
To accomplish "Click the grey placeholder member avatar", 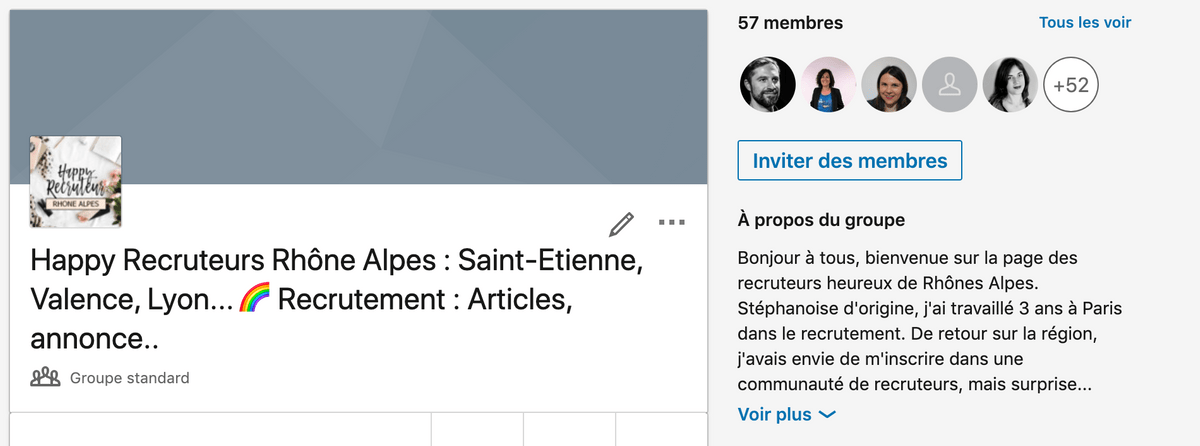I will (950, 85).
